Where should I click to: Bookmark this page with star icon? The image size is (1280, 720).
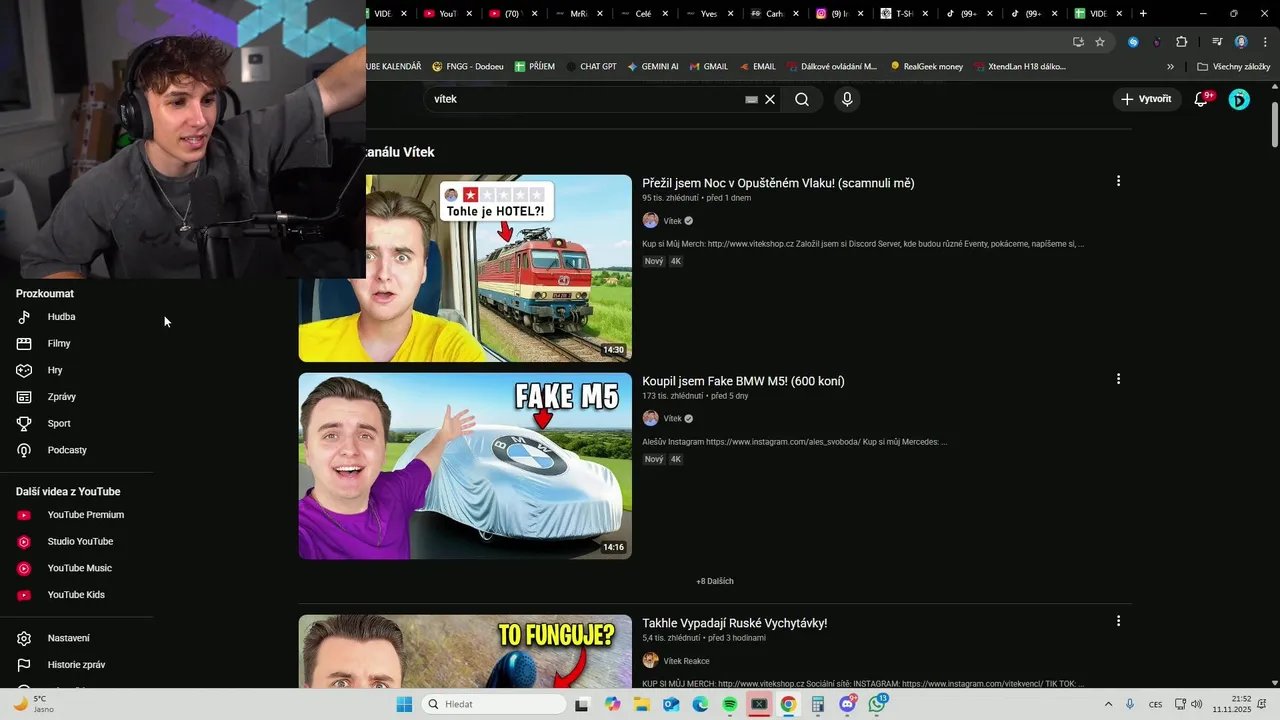(1100, 42)
